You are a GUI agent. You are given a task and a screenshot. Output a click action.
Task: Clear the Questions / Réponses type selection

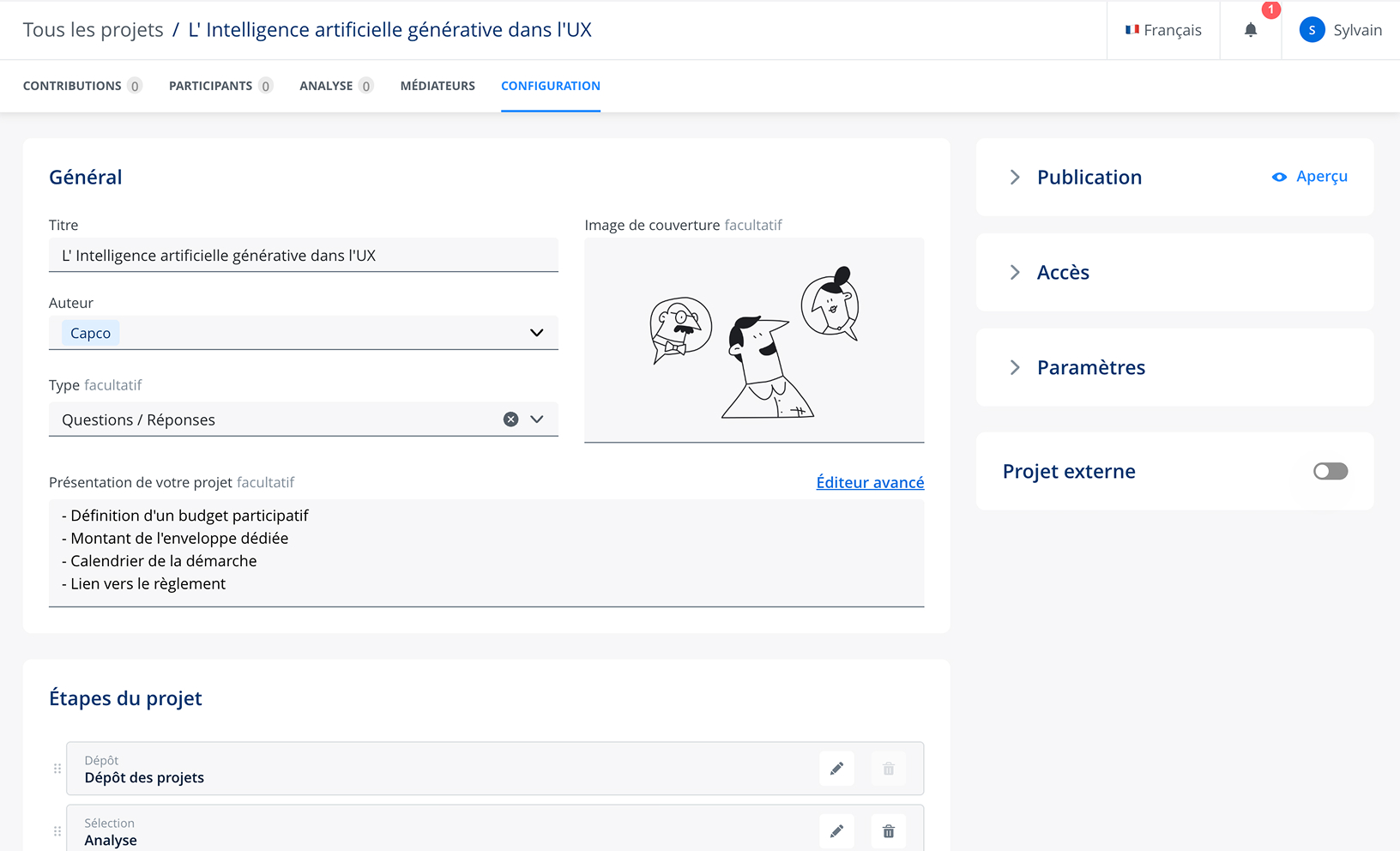tap(510, 419)
